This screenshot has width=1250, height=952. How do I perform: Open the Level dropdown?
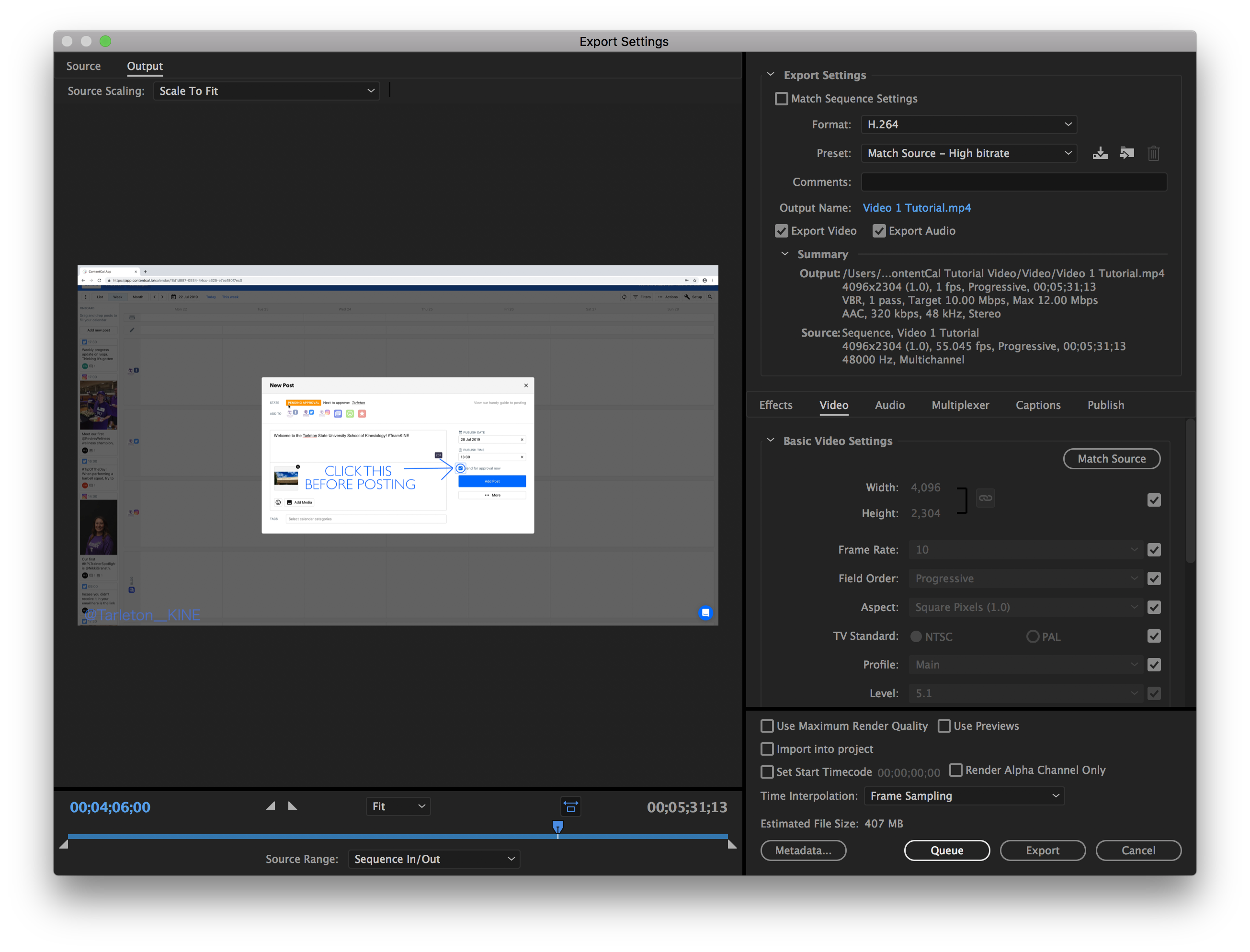point(1025,693)
